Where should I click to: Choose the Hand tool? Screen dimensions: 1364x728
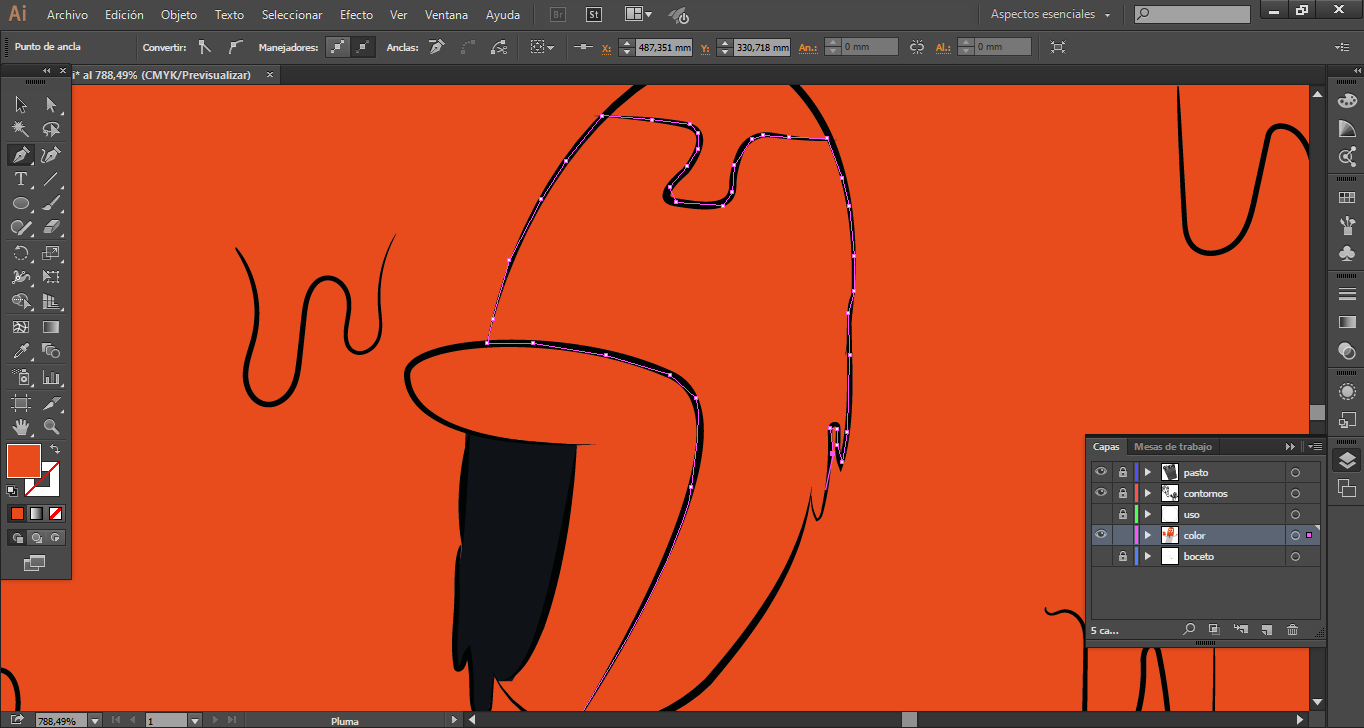(20, 427)
